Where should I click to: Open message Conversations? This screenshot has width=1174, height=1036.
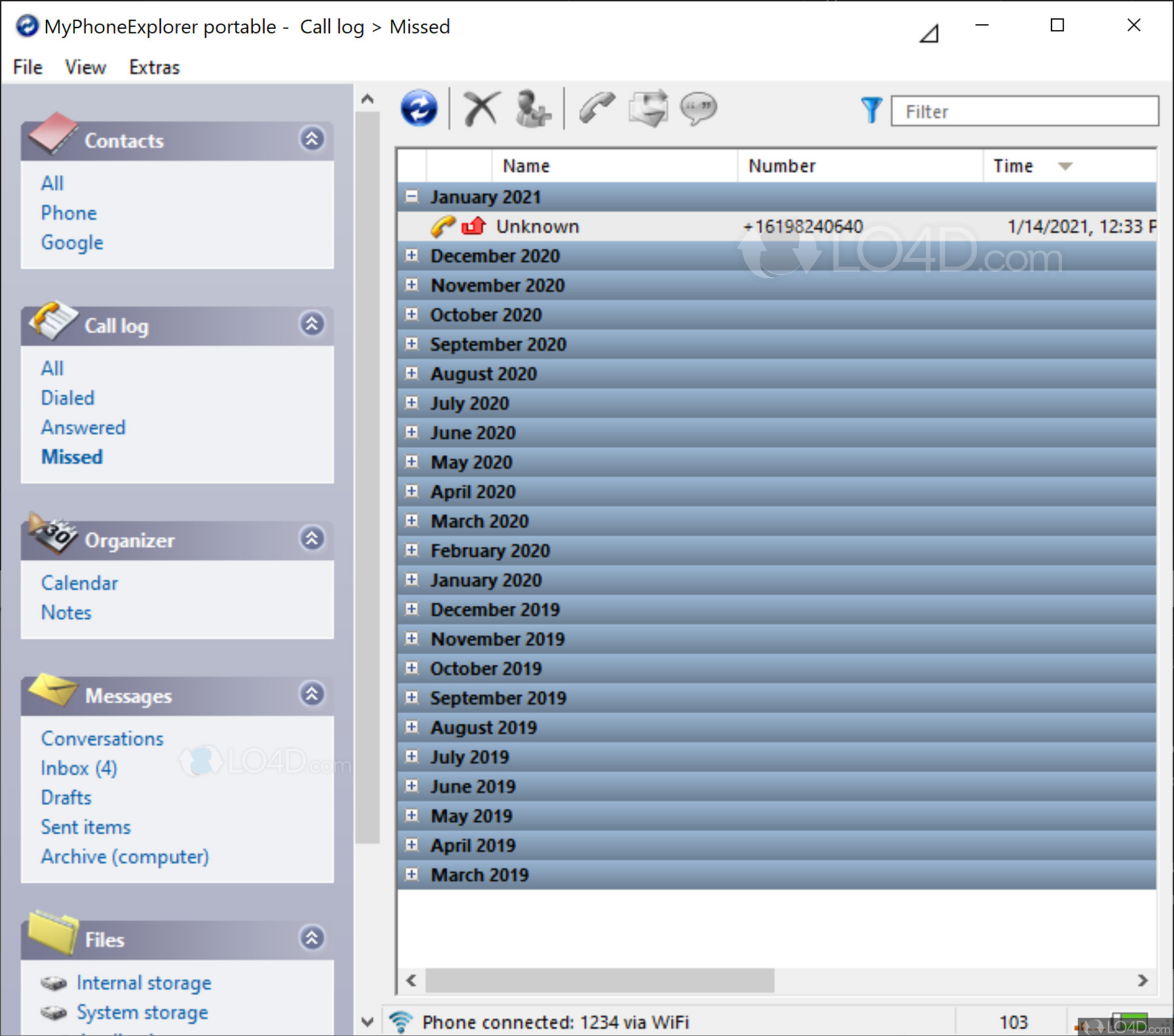pos(102,738)
